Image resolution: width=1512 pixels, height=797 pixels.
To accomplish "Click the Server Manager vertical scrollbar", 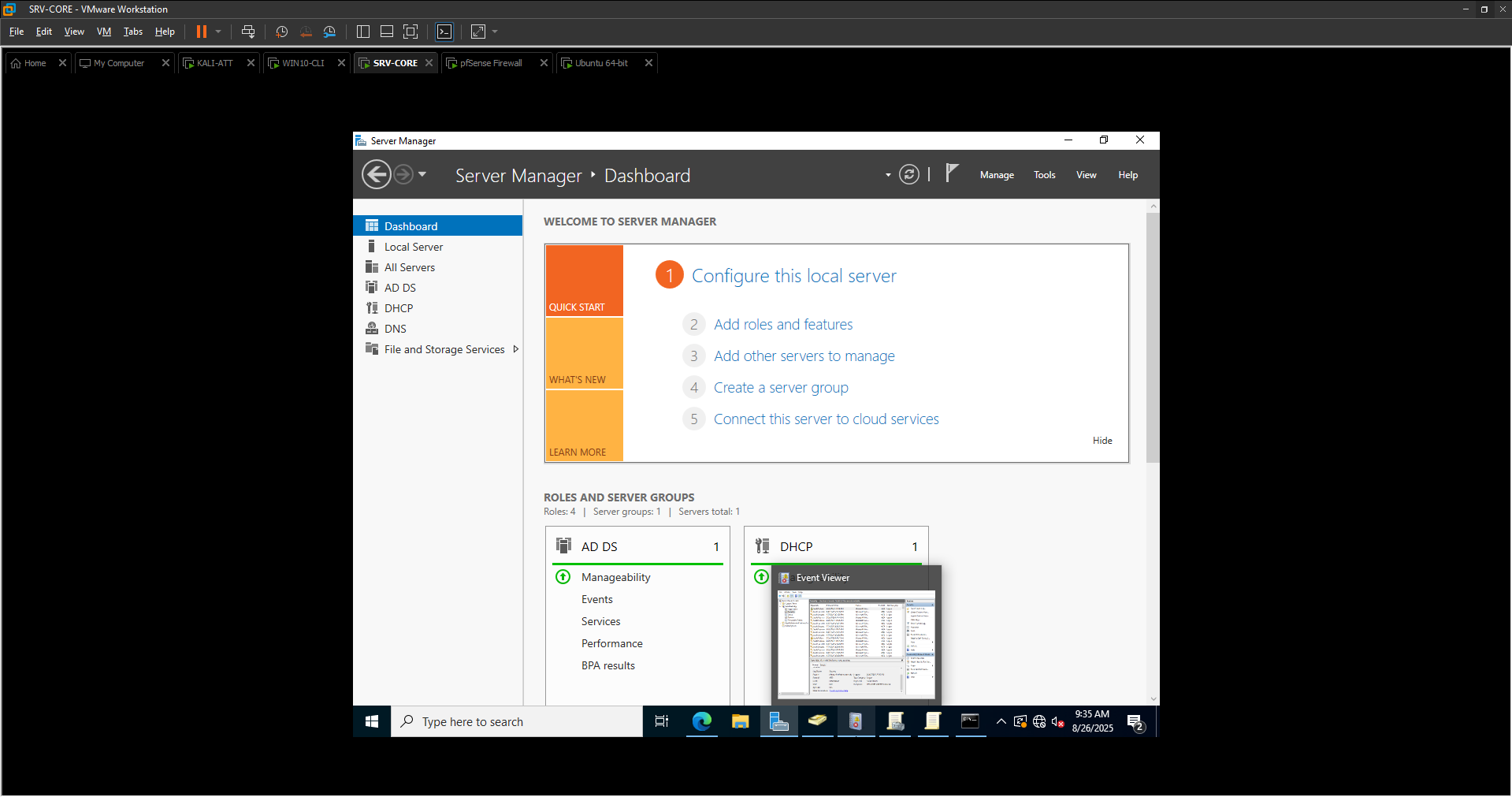I will coord(1153,339).
